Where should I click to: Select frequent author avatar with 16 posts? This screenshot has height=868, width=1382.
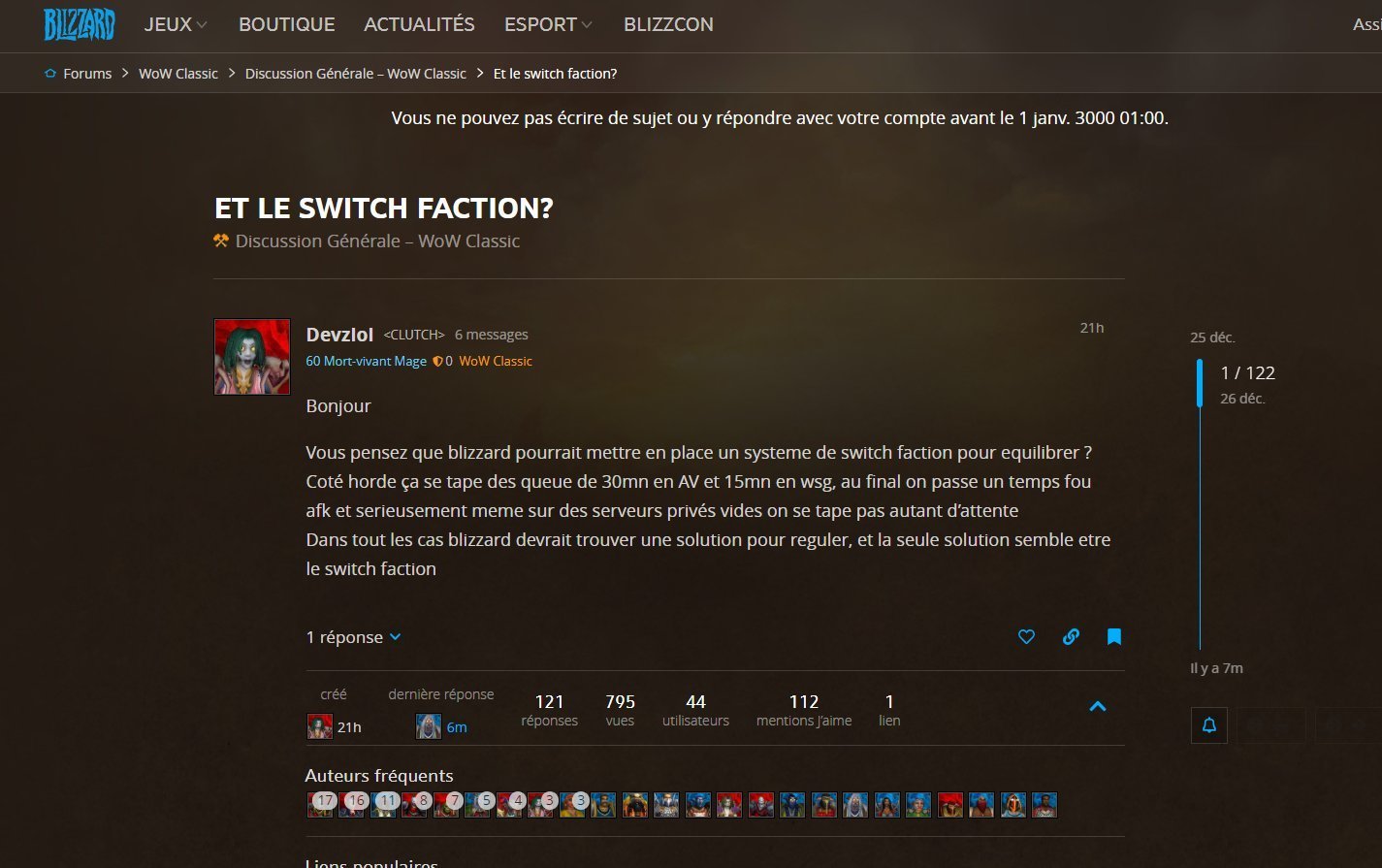coord(352,805)
